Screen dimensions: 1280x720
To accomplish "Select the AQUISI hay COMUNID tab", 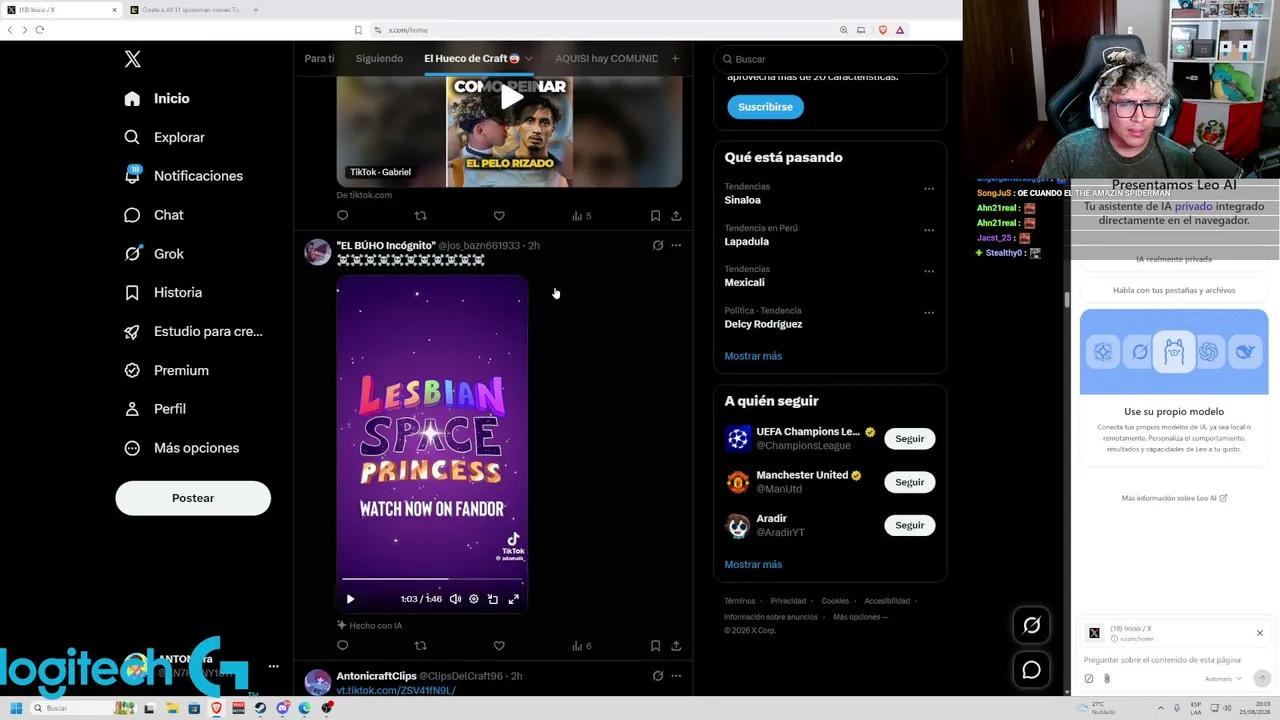I will 606,59.
